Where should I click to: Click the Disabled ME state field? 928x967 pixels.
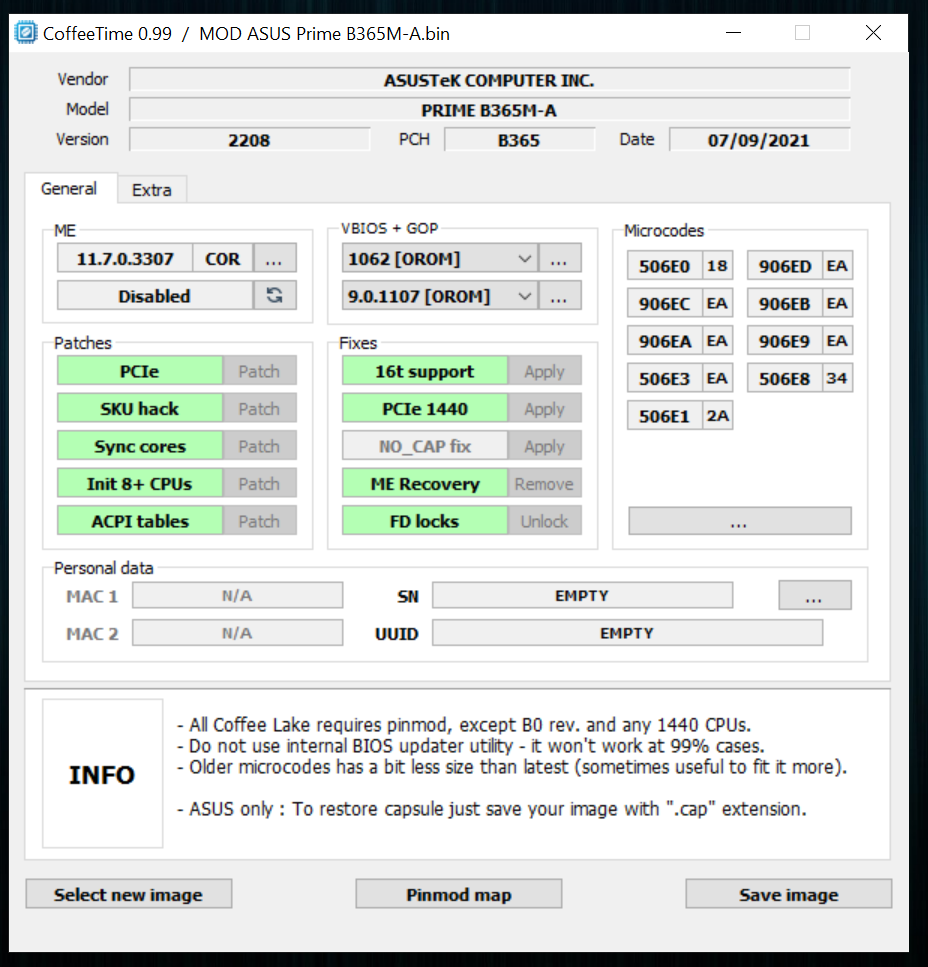point(155,295)
